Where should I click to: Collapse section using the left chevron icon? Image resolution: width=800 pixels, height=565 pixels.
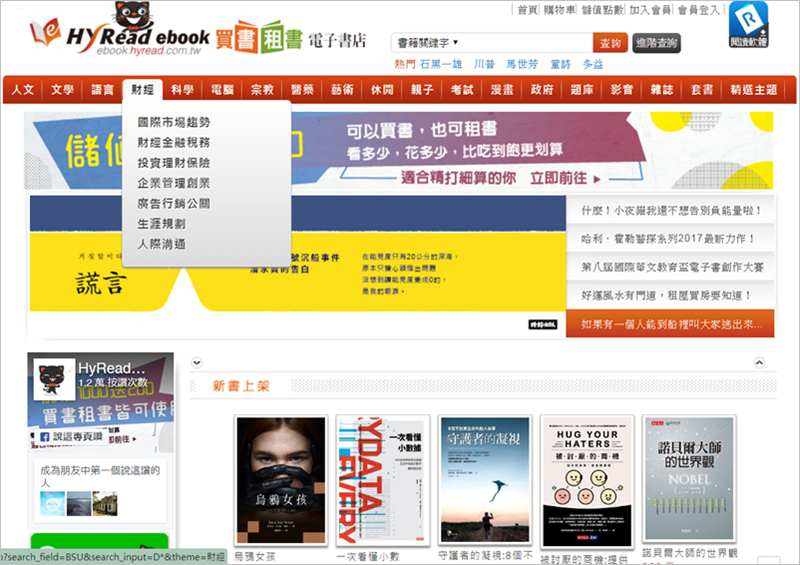pyautogui.click(x=197, y=361)
